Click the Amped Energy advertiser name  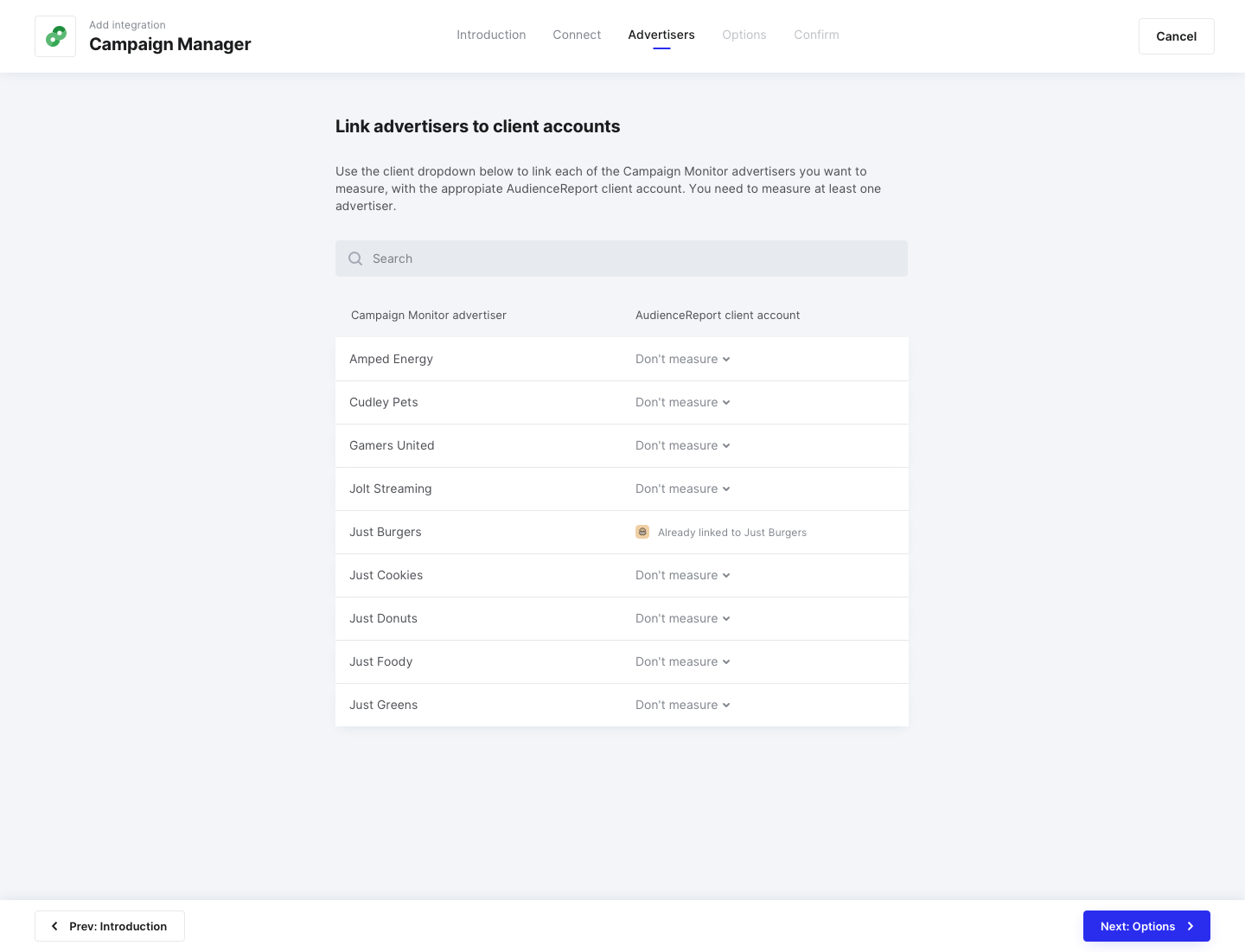[391, 359]
